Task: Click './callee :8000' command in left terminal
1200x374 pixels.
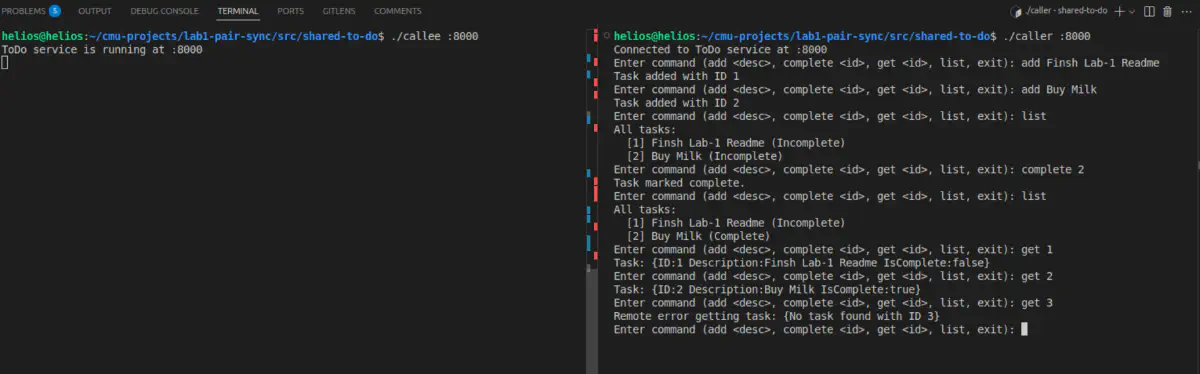Action: point(432,36)
